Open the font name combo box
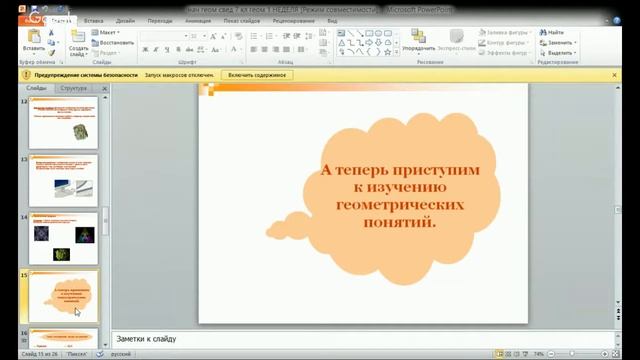640x360 pixels. tap(164, 36)
